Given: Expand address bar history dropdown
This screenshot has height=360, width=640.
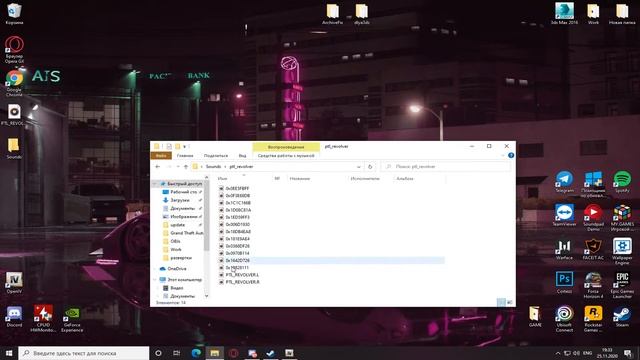Looking at the screenshot, I should pyautogui.click(x=358, y=167).
